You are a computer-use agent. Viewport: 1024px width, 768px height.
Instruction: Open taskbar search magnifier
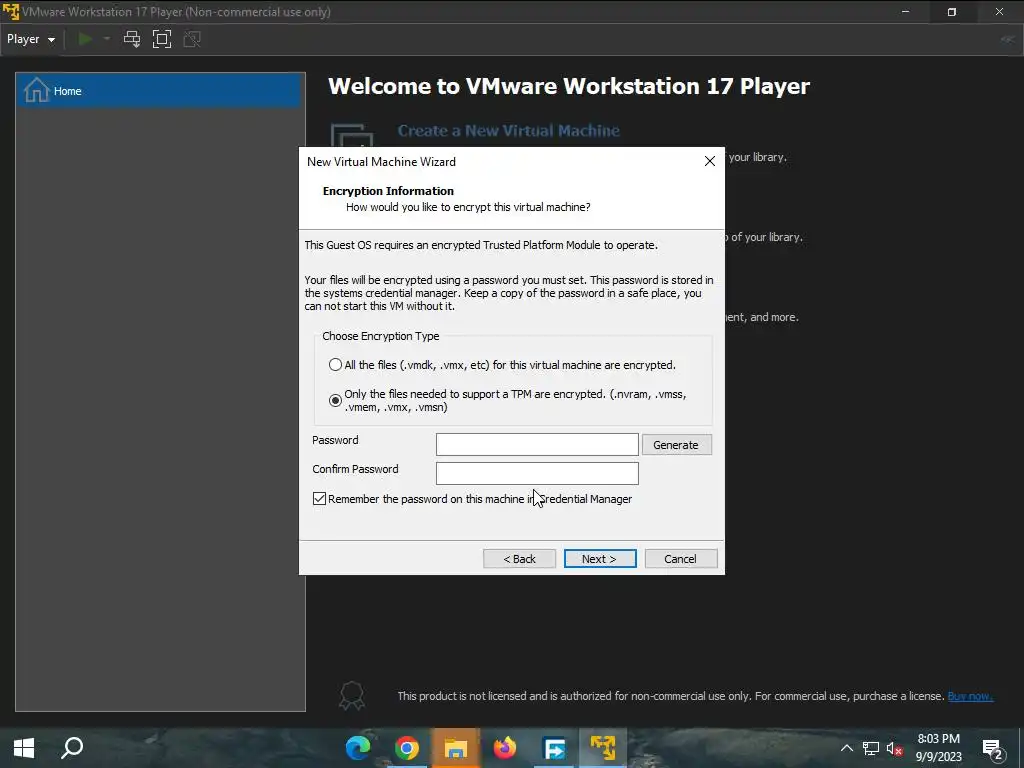click(72, 748)
